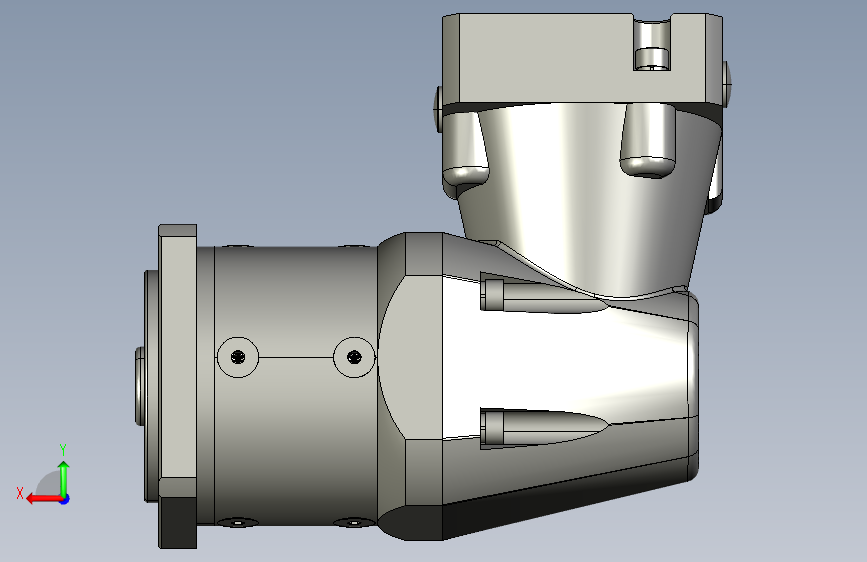Select the output shaft stub at far left
Screen dimensions: 867x562
pyautogui.click(x=140, y=386)
